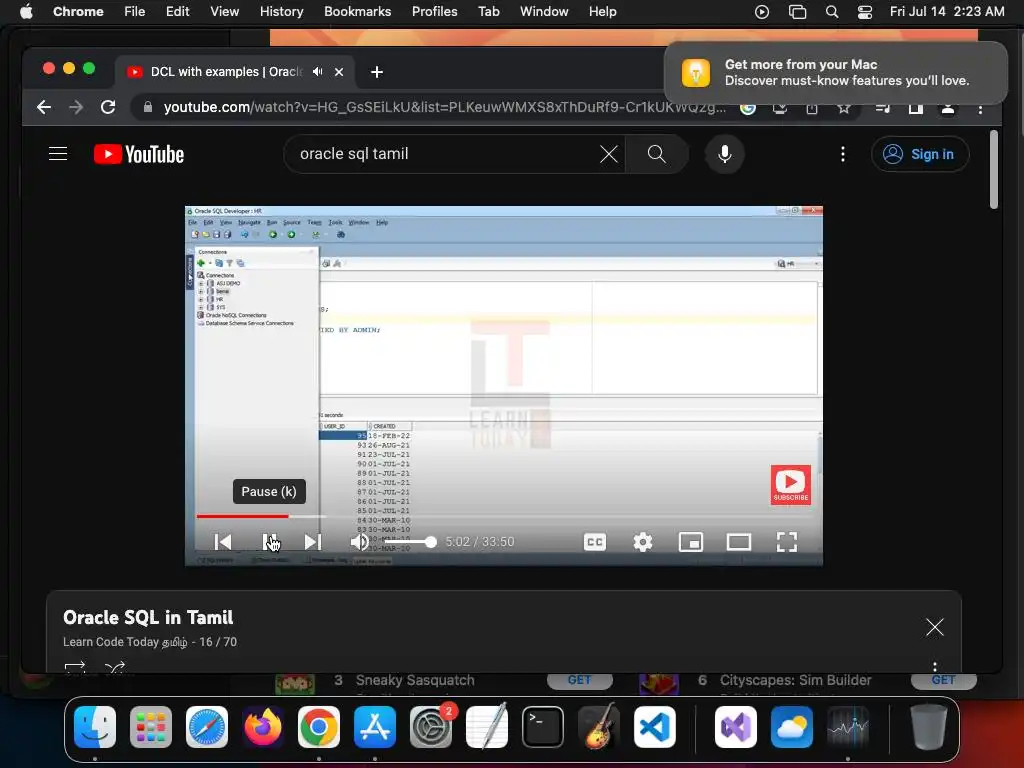Click the youtube.com address bar URL
Viewport: 1024px width, 768px height.
point(444,107)
